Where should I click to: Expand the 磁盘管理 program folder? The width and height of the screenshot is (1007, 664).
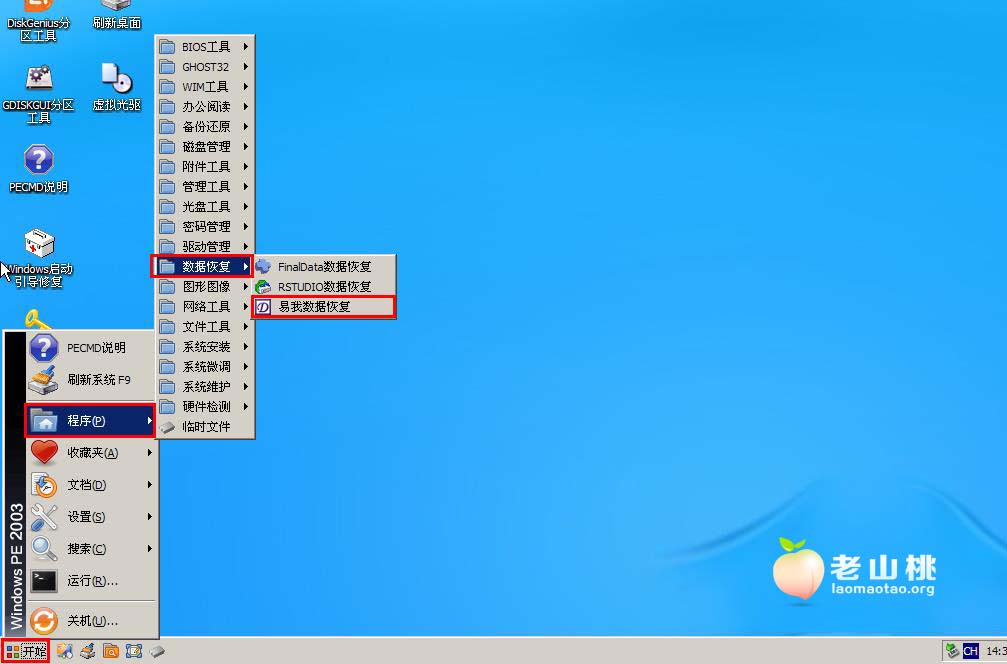pyautogui.click(x=205, y=146)
